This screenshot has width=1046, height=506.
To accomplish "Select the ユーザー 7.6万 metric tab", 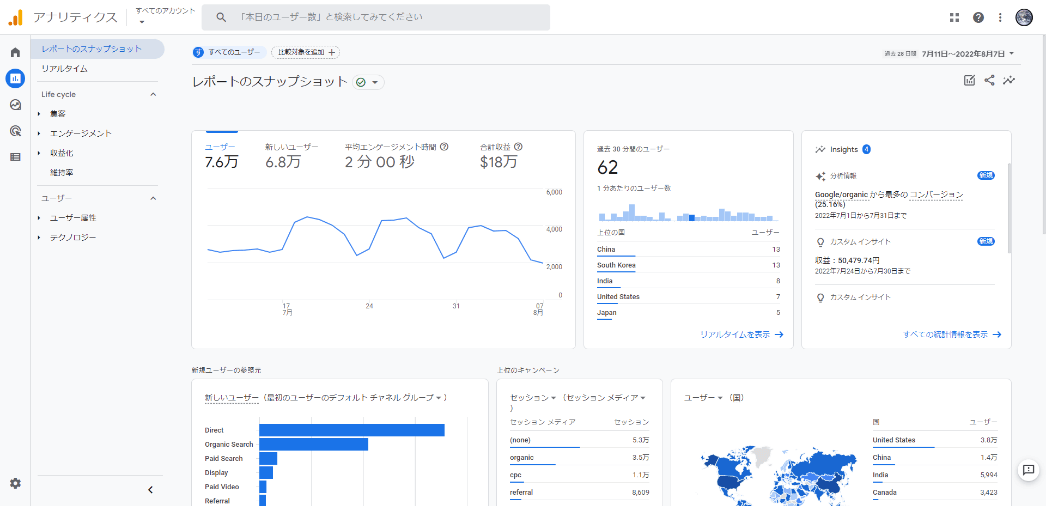I will (x=221, y=154).
